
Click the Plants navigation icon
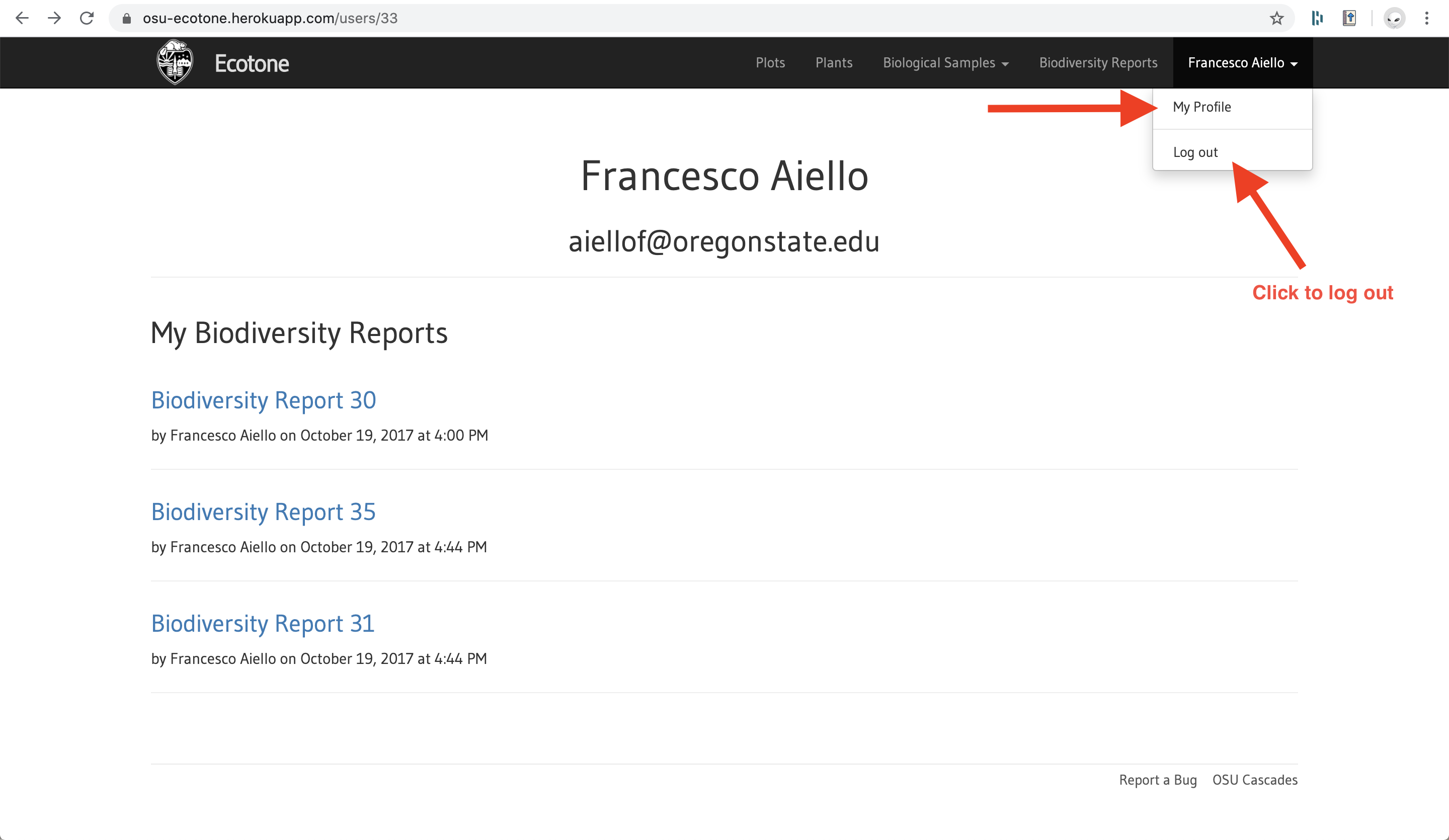tap(833, 63)
